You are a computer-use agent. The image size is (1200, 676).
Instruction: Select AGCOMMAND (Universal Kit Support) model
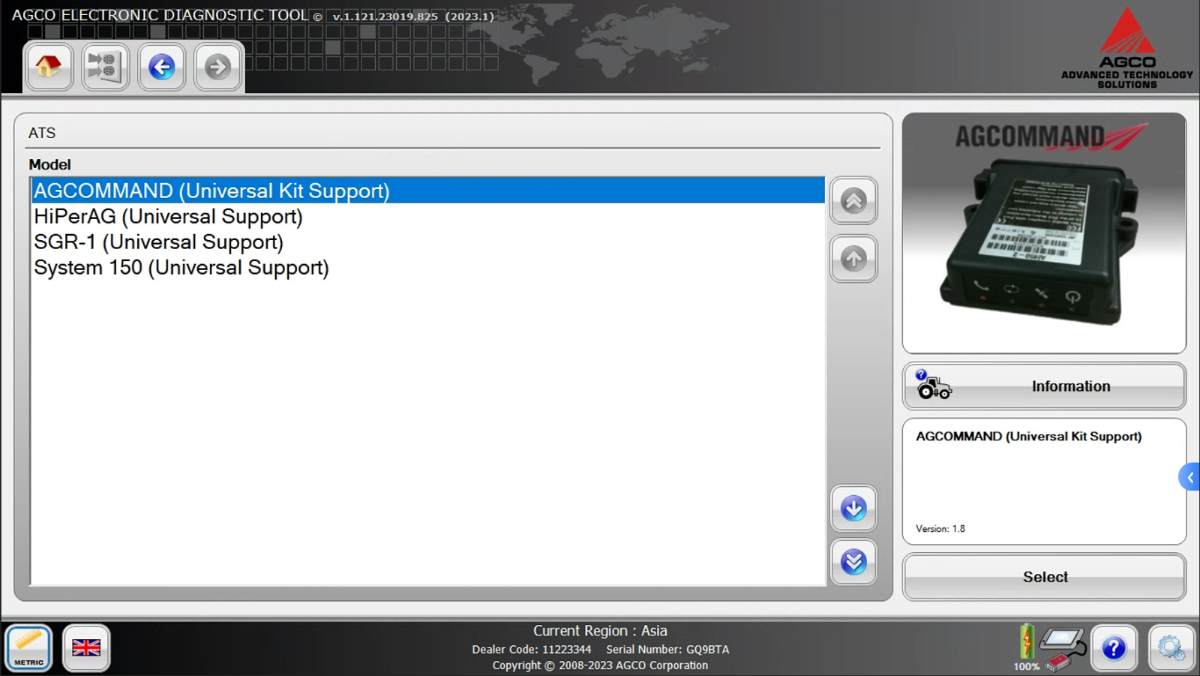[212, 190]
